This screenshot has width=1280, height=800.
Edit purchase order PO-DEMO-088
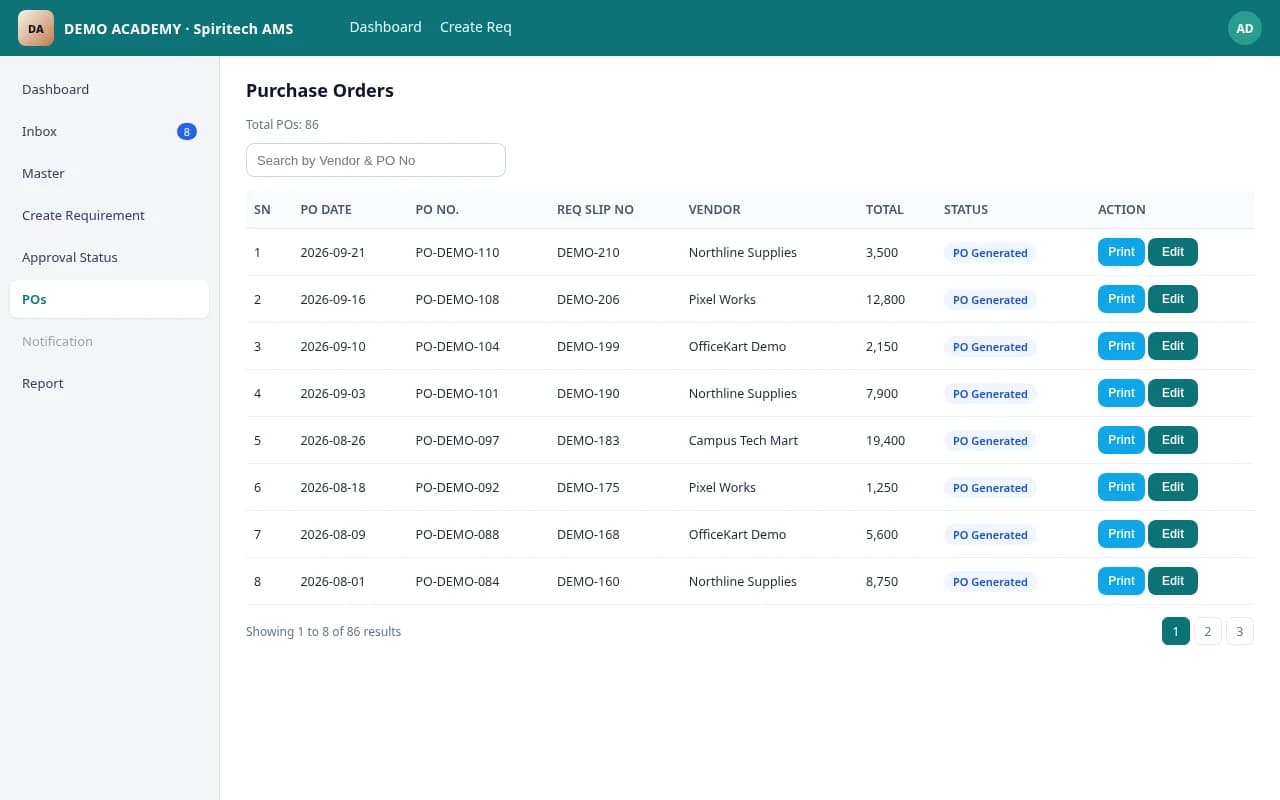point(1173,534)
